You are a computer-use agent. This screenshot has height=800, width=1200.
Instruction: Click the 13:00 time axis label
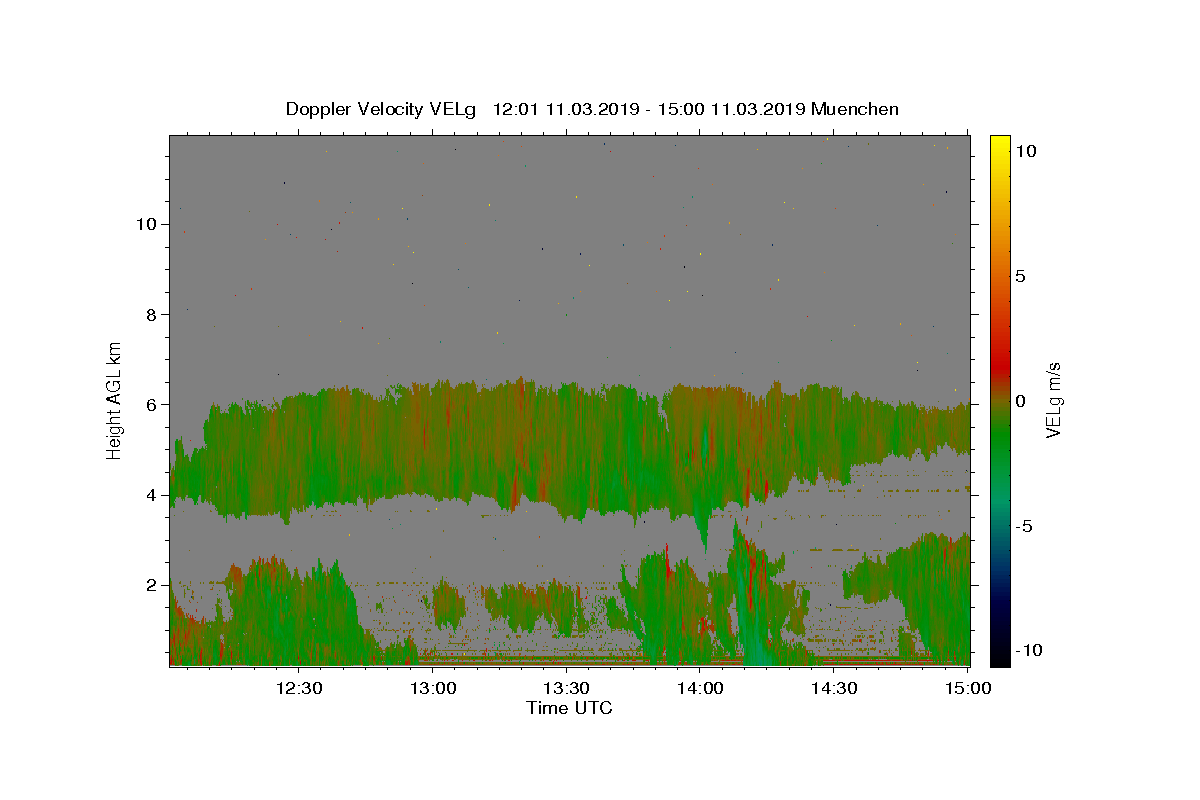point(433,688)
